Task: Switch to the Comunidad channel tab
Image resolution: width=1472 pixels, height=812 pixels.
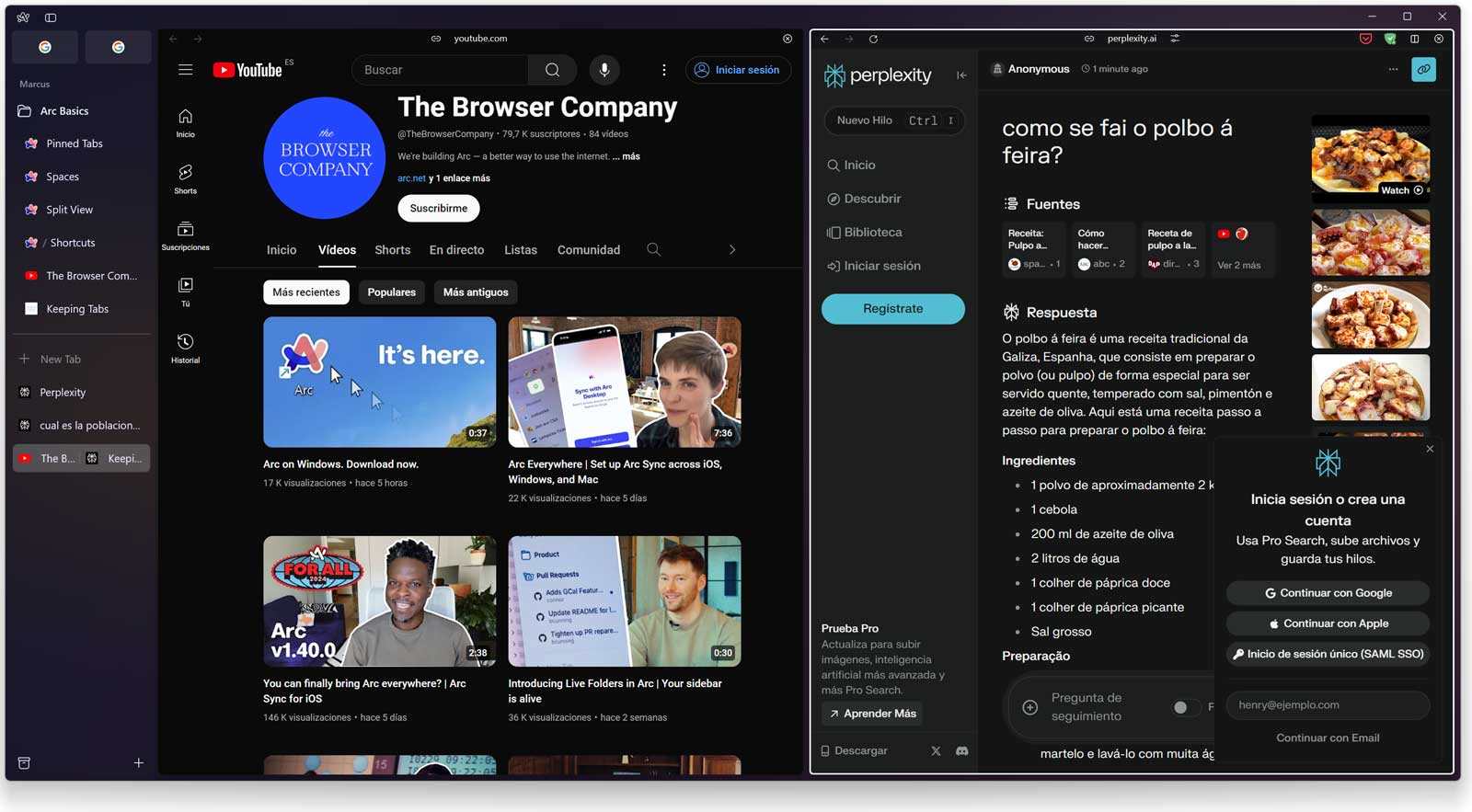Action: [x=589, y=250]
